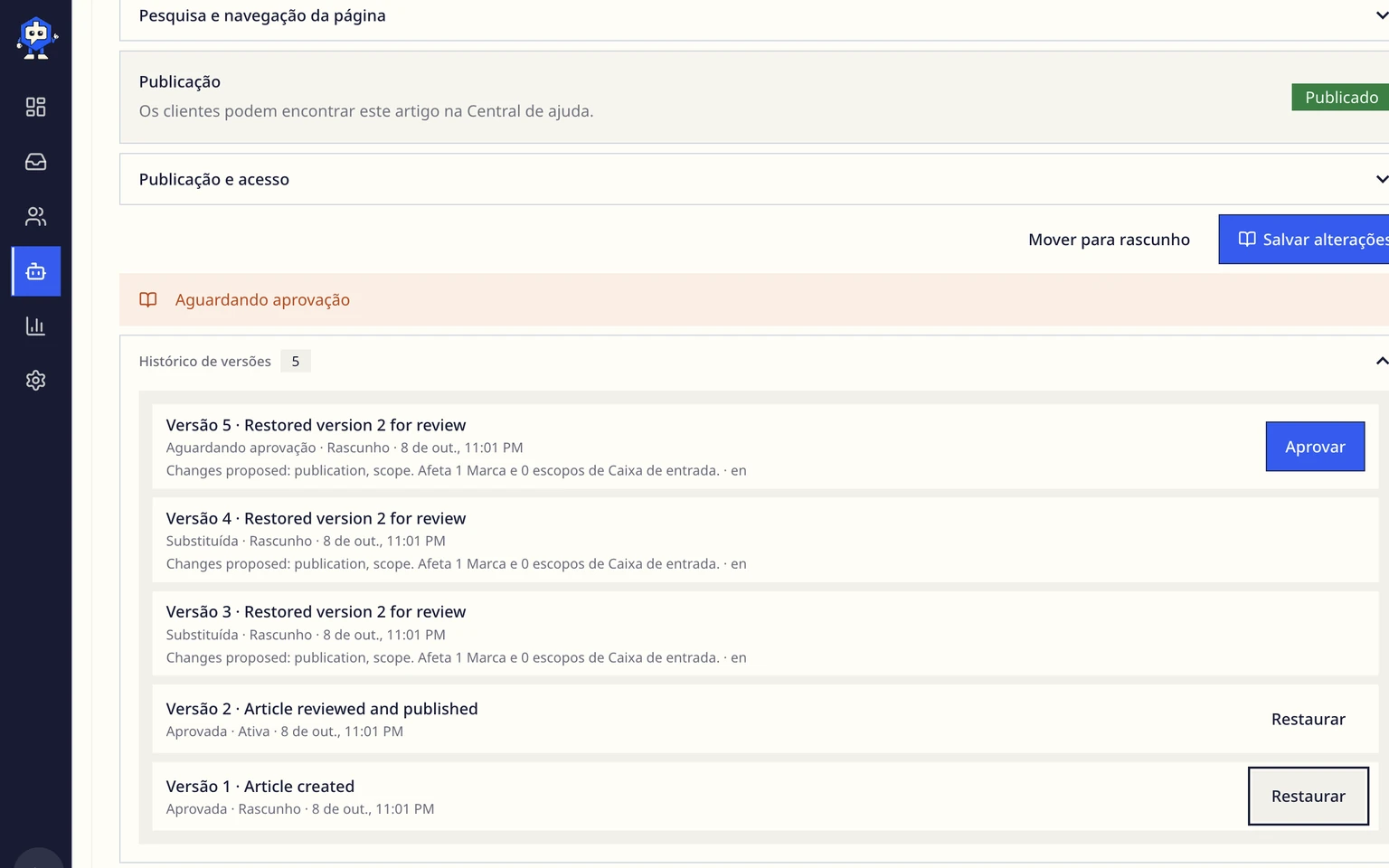Select Versão 3 · Restored version 2 title

pos(316,612)
